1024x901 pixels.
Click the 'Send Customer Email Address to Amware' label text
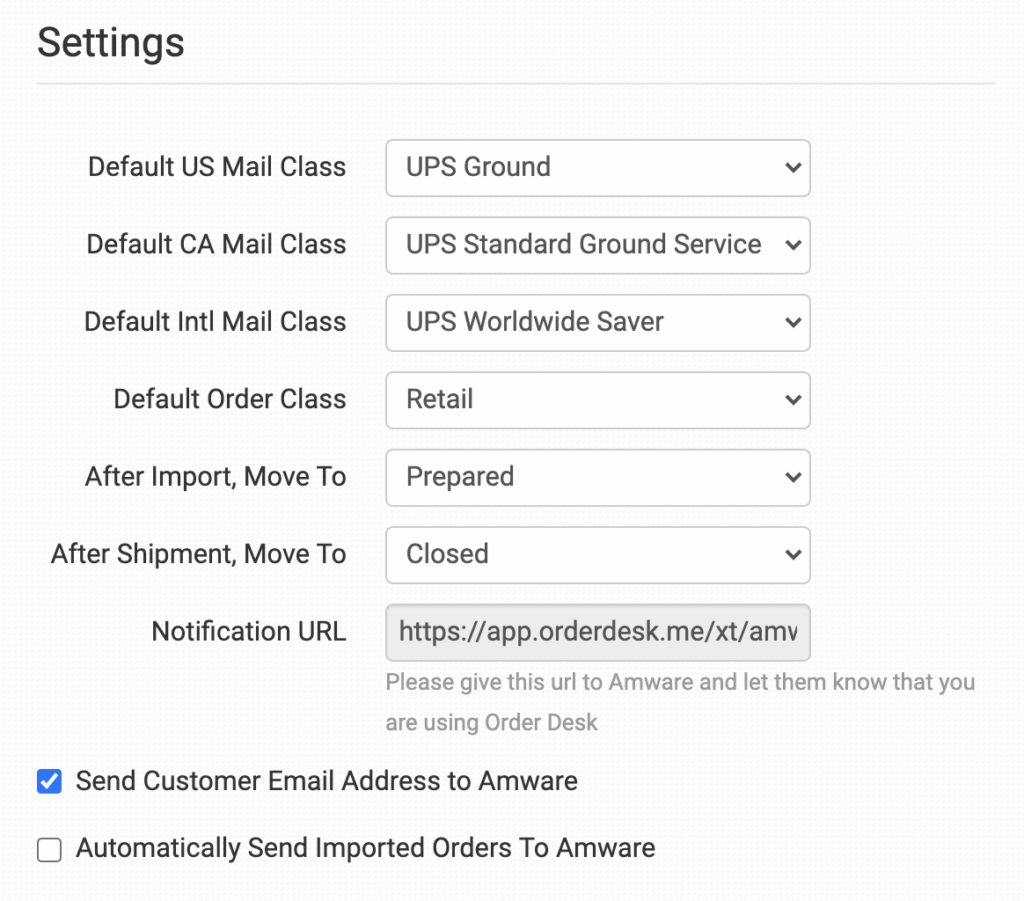coord(326,781)
